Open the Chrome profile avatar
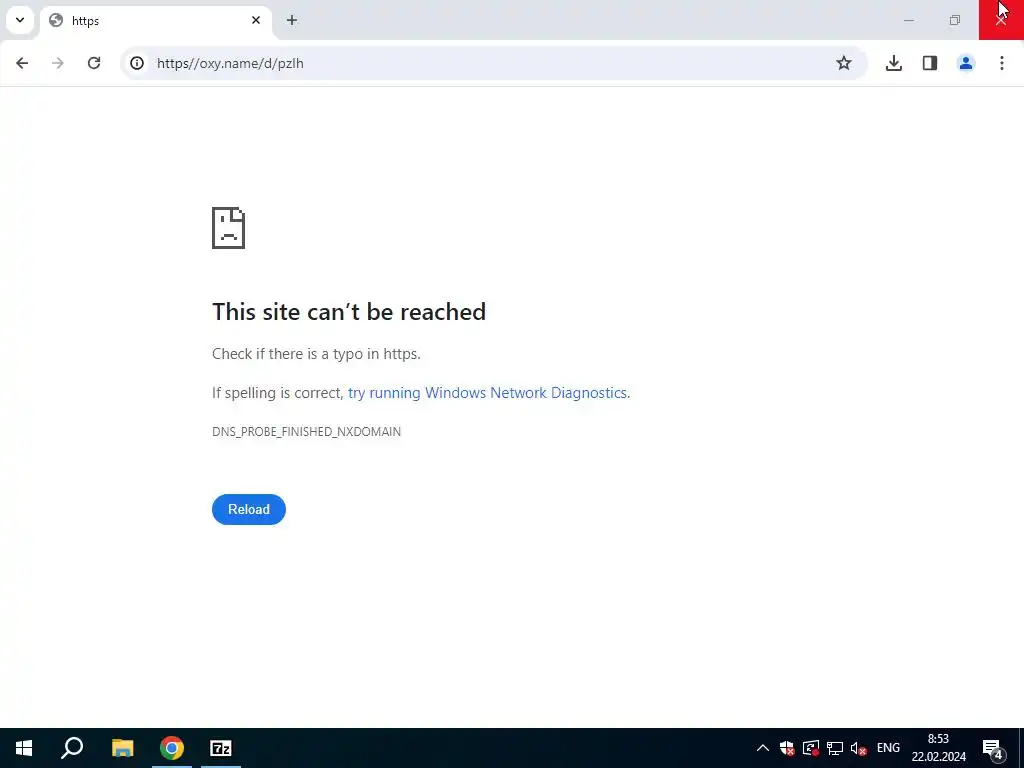 tap(966, 63)
